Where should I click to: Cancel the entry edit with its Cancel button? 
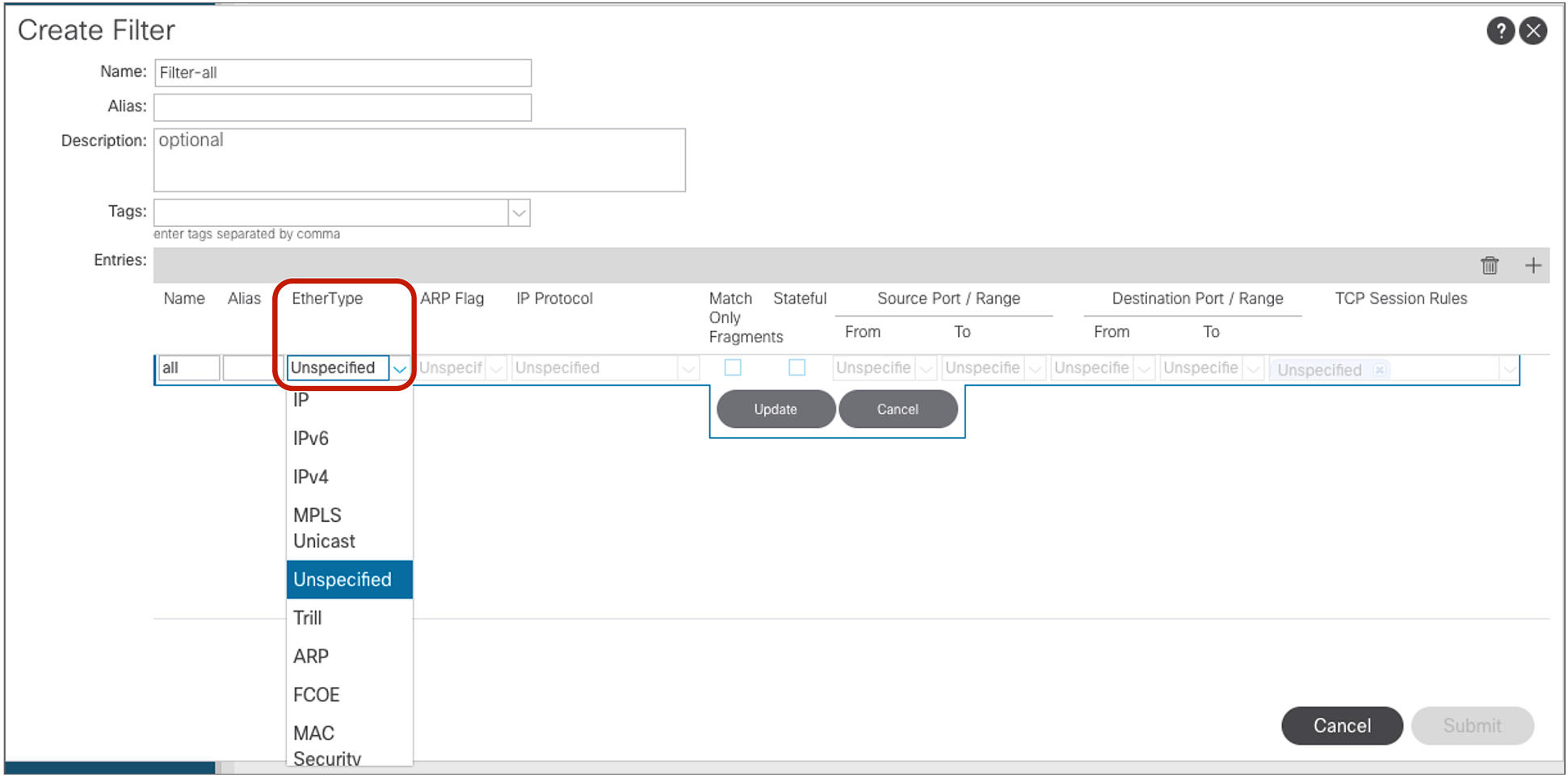pyautogui.click(x=898, y=409)
